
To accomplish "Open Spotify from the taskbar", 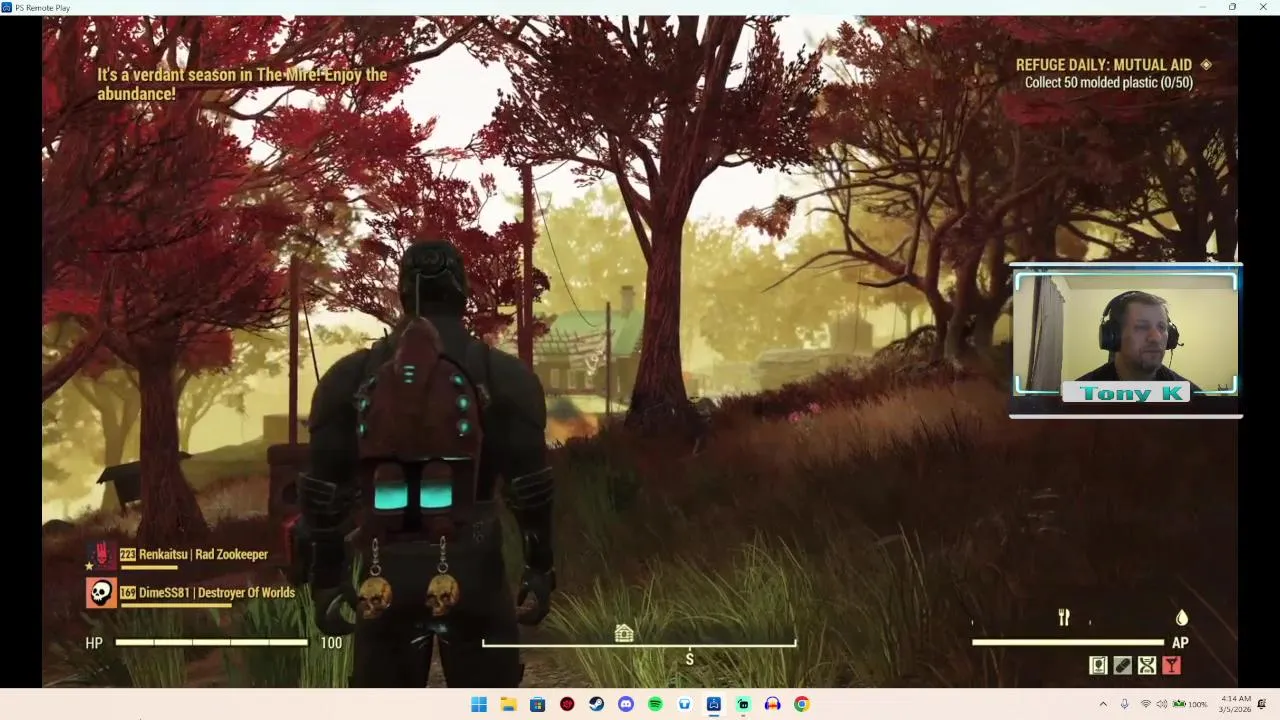I will pyautogui.click(x=655, y=704).
